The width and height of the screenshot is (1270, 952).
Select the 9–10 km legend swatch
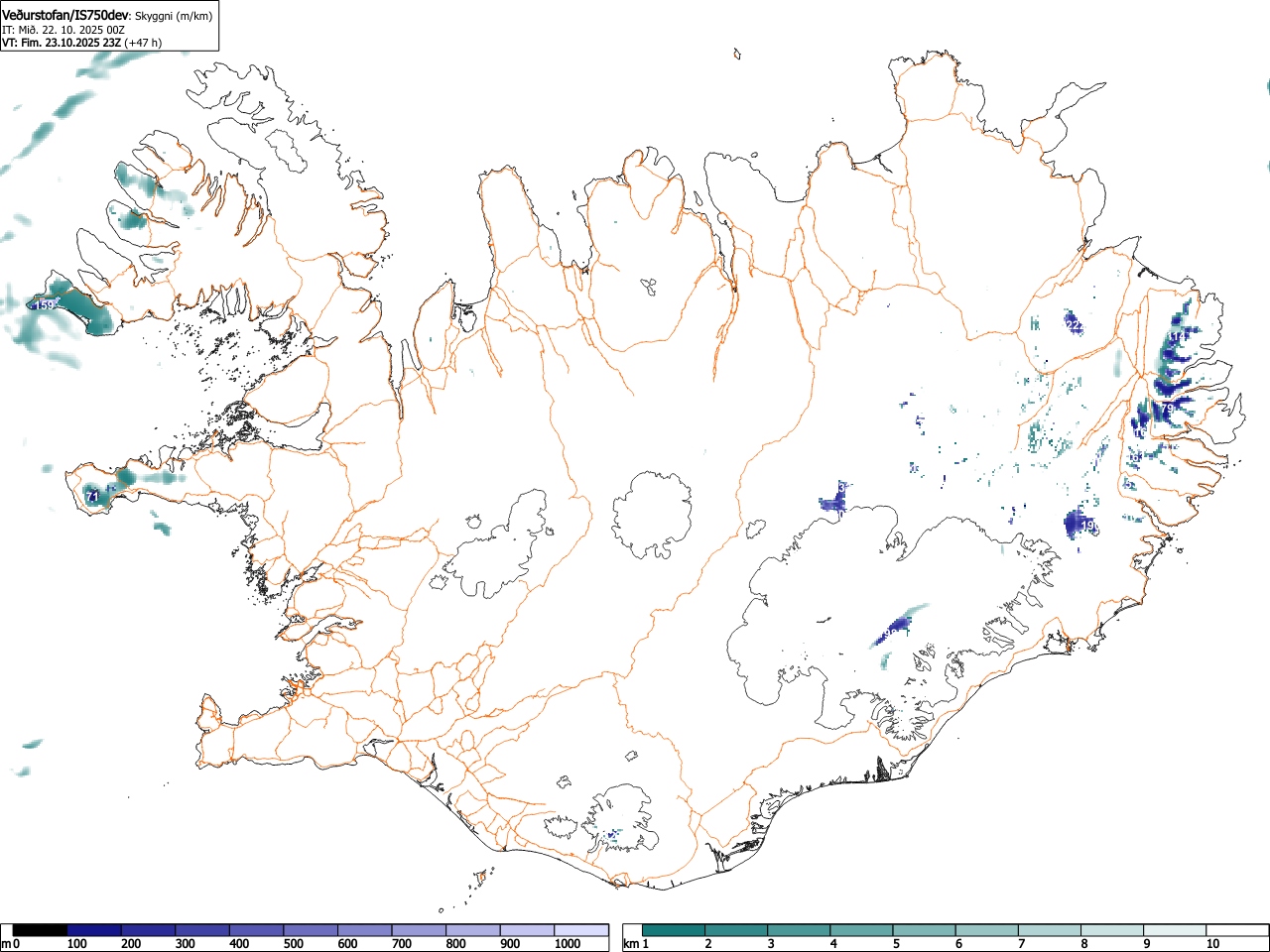(x=1175, y=930)
